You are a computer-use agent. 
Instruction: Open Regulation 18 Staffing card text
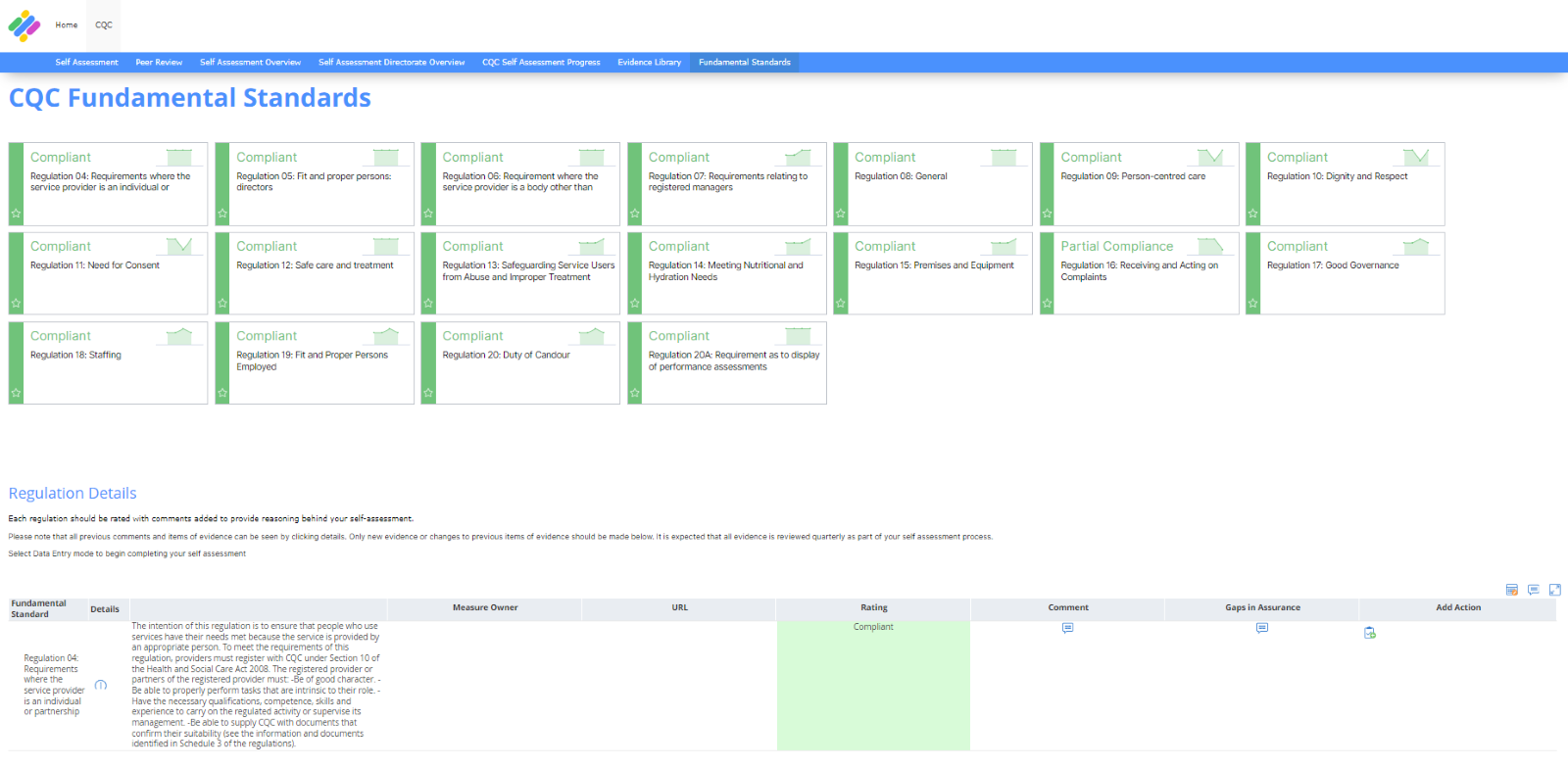click(75, 356)
